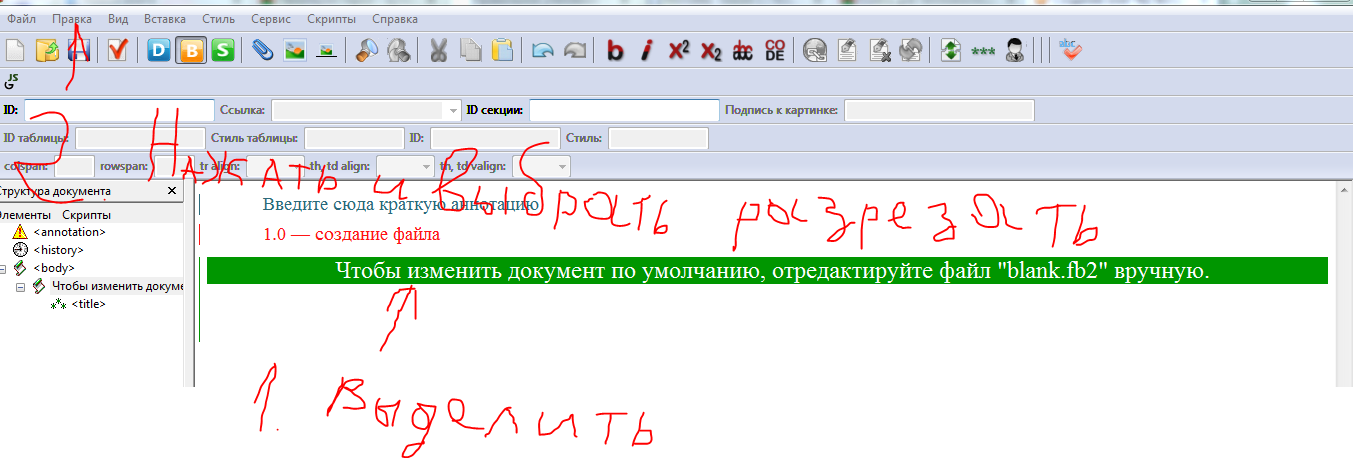Viewport: 1353px width, 458px height.
Task: Open the Сервис menu
Action: click(x=272, y=18)
